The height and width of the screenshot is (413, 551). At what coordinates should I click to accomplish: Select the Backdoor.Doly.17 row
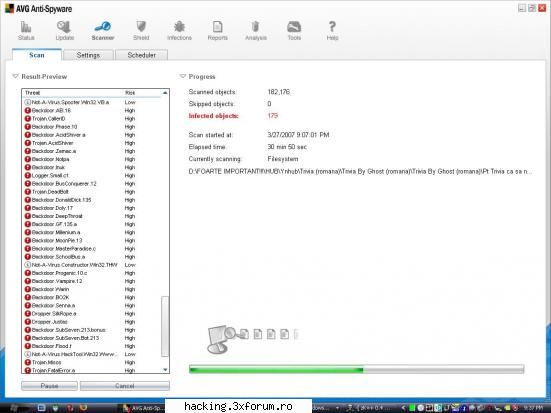(92, 208)
